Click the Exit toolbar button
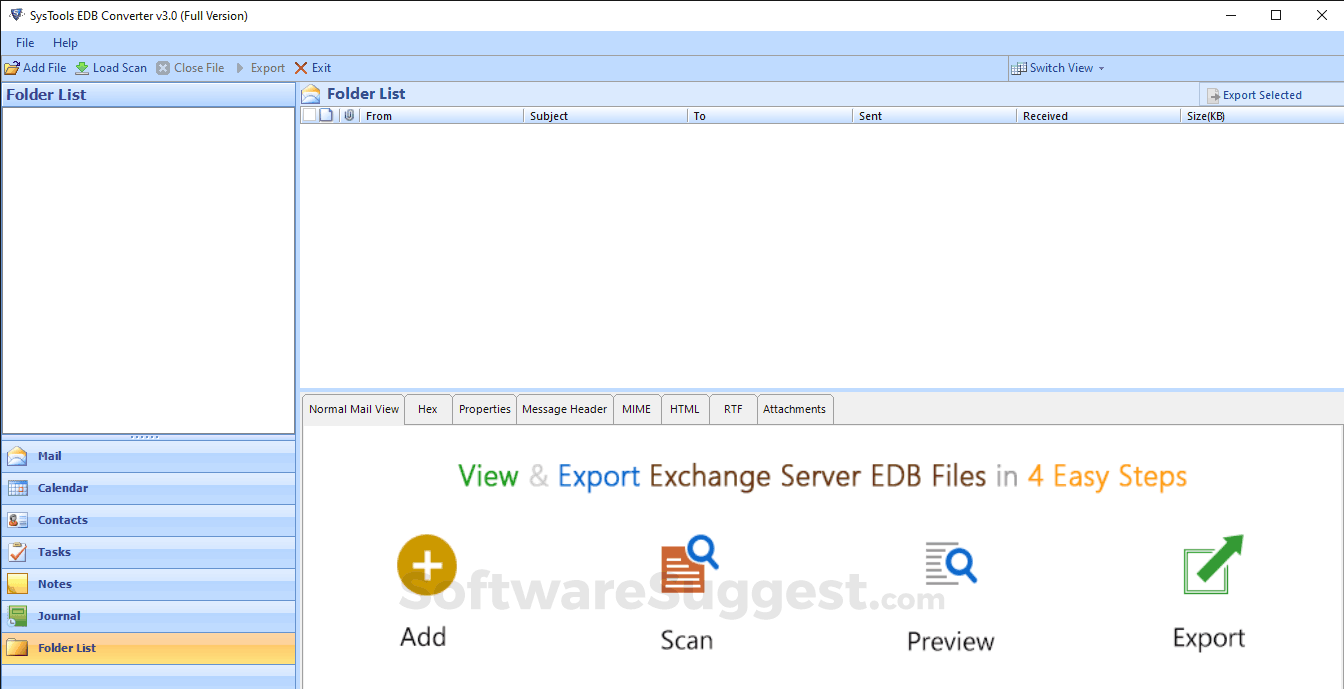This screenshot has width=1344, height=689. pyautogui.click(x=313, y=68)
